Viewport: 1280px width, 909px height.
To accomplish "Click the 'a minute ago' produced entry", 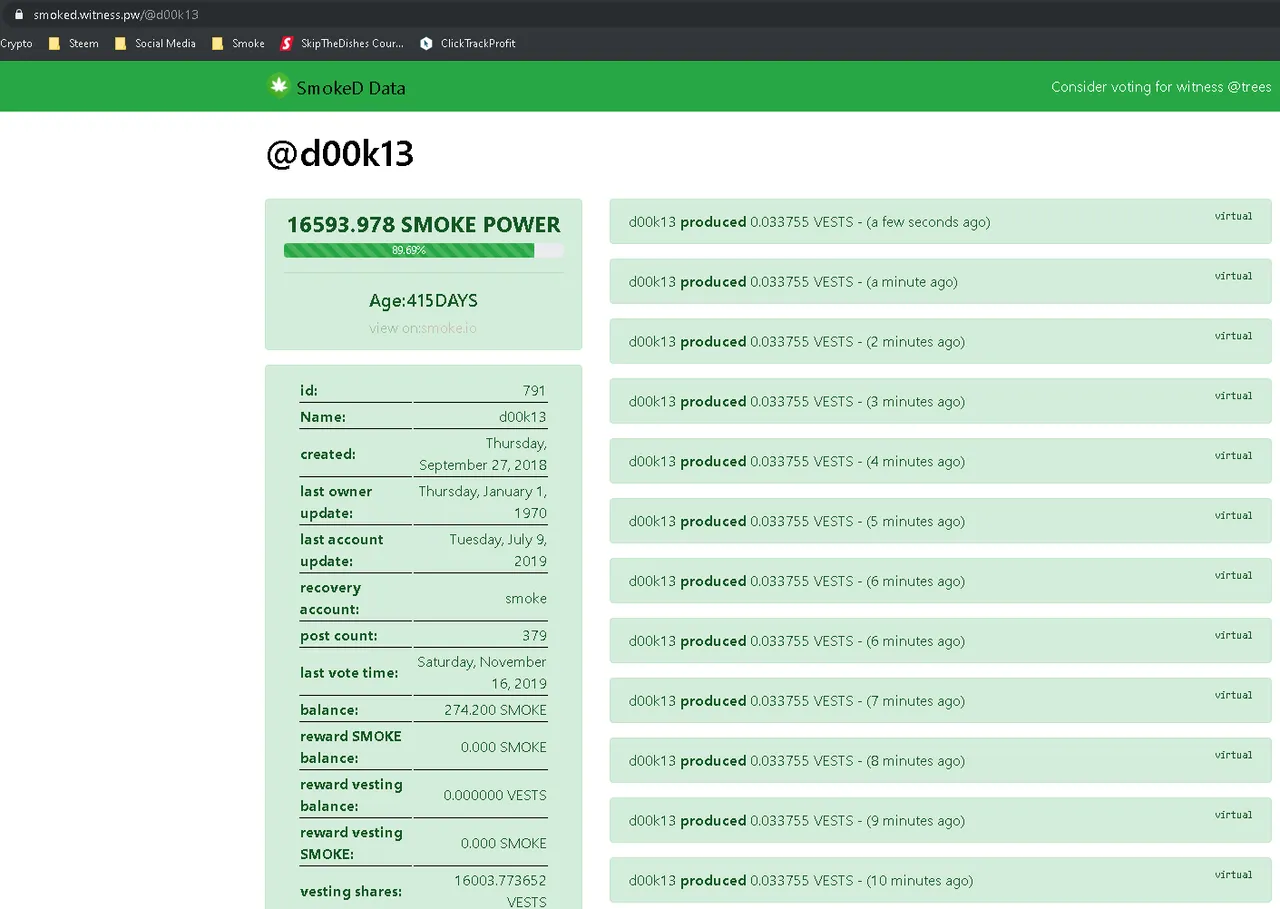I will (x=940, y=281).
